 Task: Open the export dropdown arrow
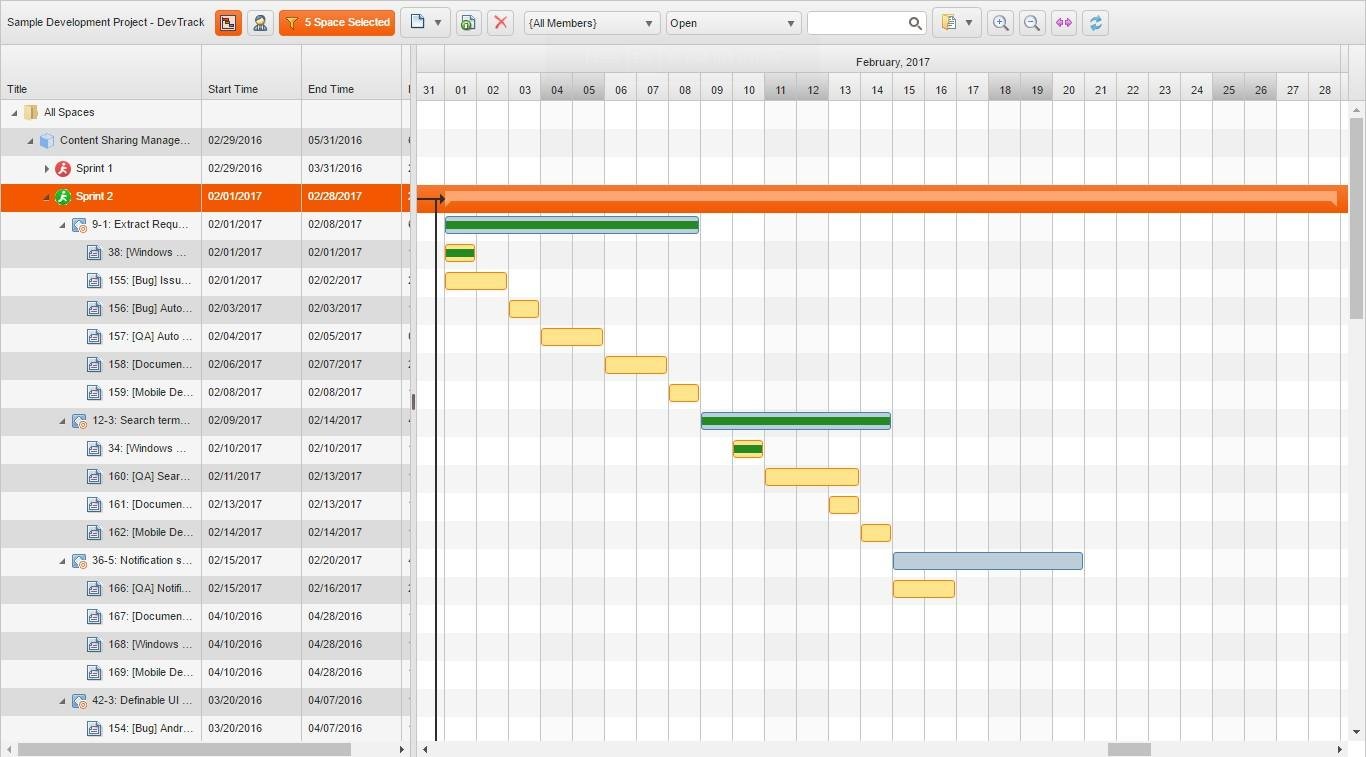click(969, 23)
